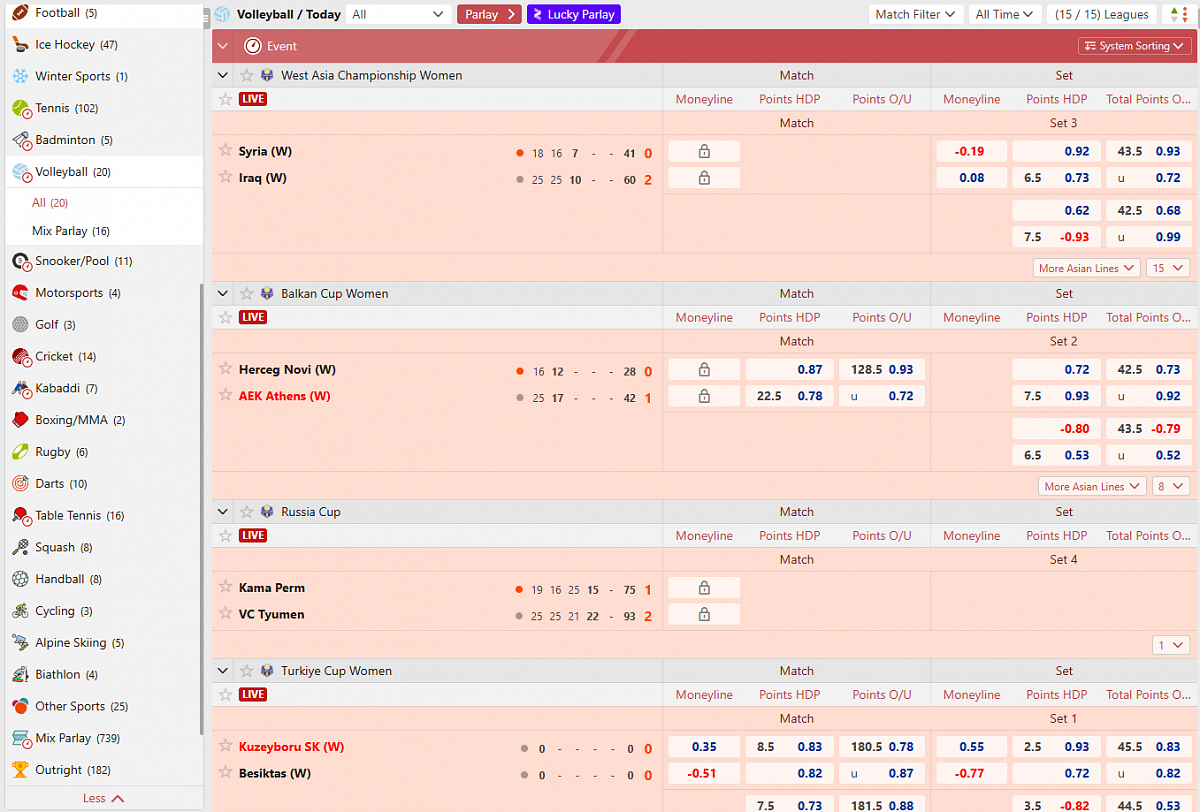Open the System Sorting dropdown
This screenshot has width=1200, height=812.
[1134, 46]
